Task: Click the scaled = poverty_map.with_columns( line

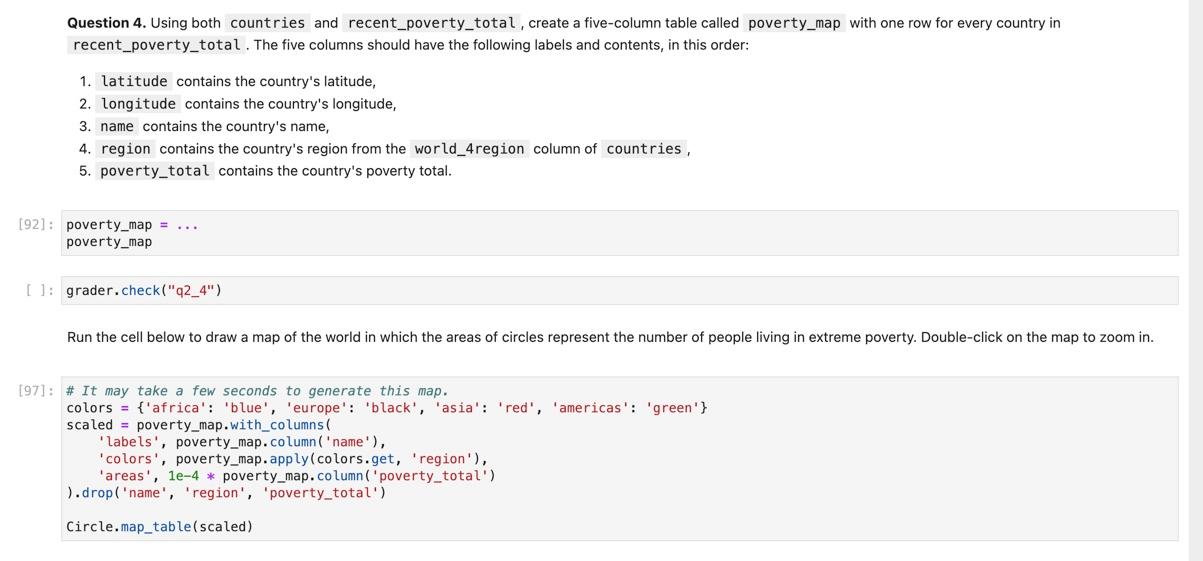Action: pyautogui.click(x=199, y=425)
